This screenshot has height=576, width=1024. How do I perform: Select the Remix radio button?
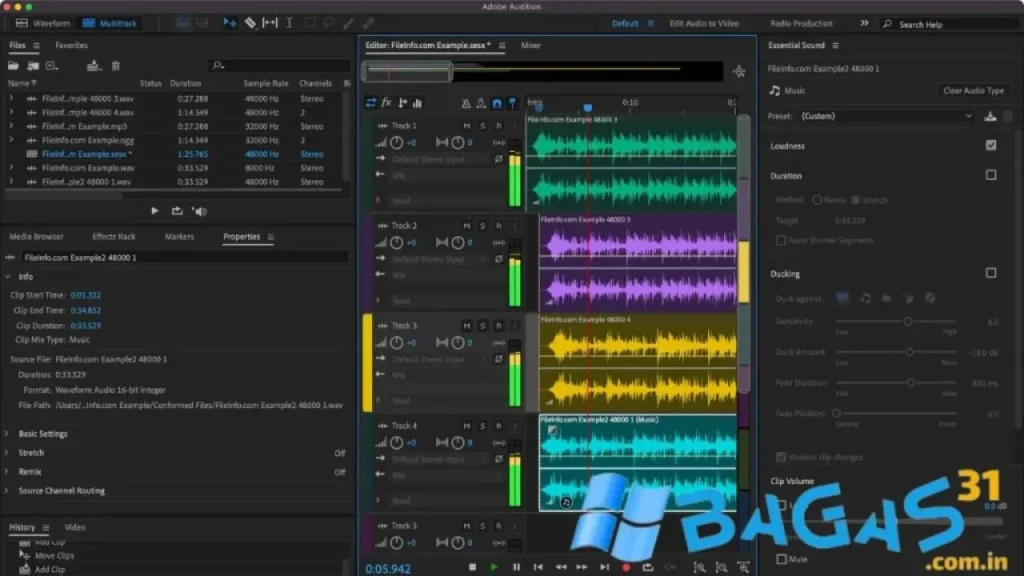pos(816,200)
